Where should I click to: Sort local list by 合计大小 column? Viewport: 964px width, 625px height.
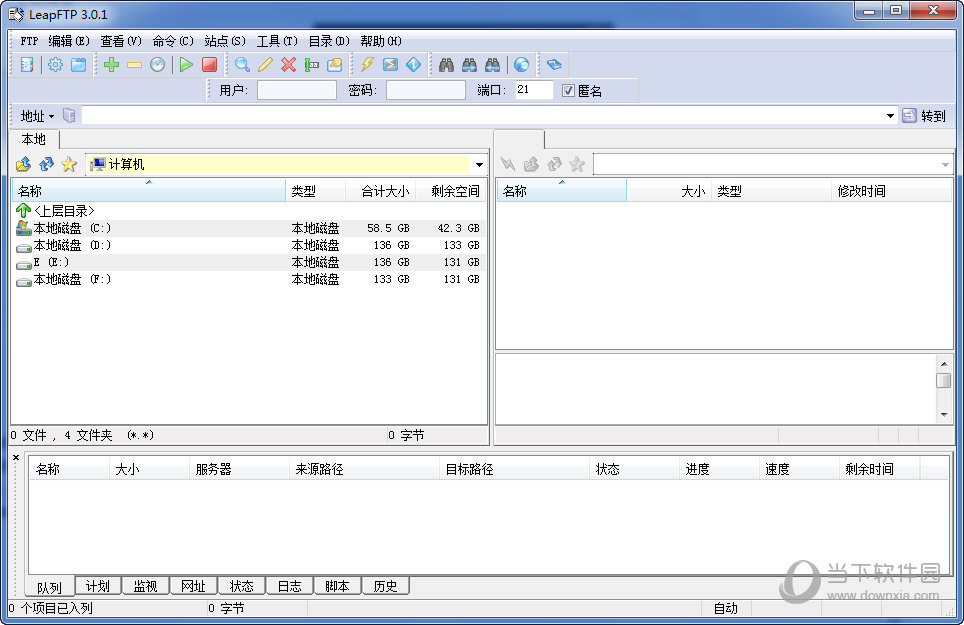[384, 191]
